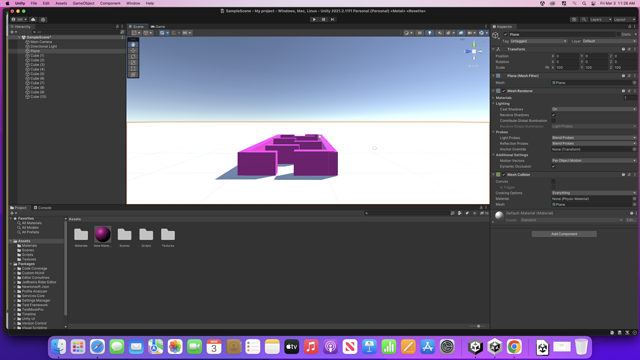Adjust the Project icon size slider
This screenshot has width=640, height=360.
click(478, 327)
